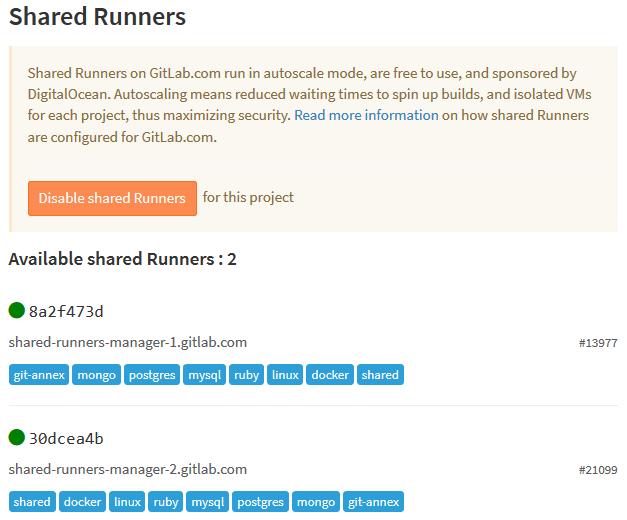627x520 pixels.
Task: Click git-annex tag on runner 8a2f473d
Action: [39, 375]
